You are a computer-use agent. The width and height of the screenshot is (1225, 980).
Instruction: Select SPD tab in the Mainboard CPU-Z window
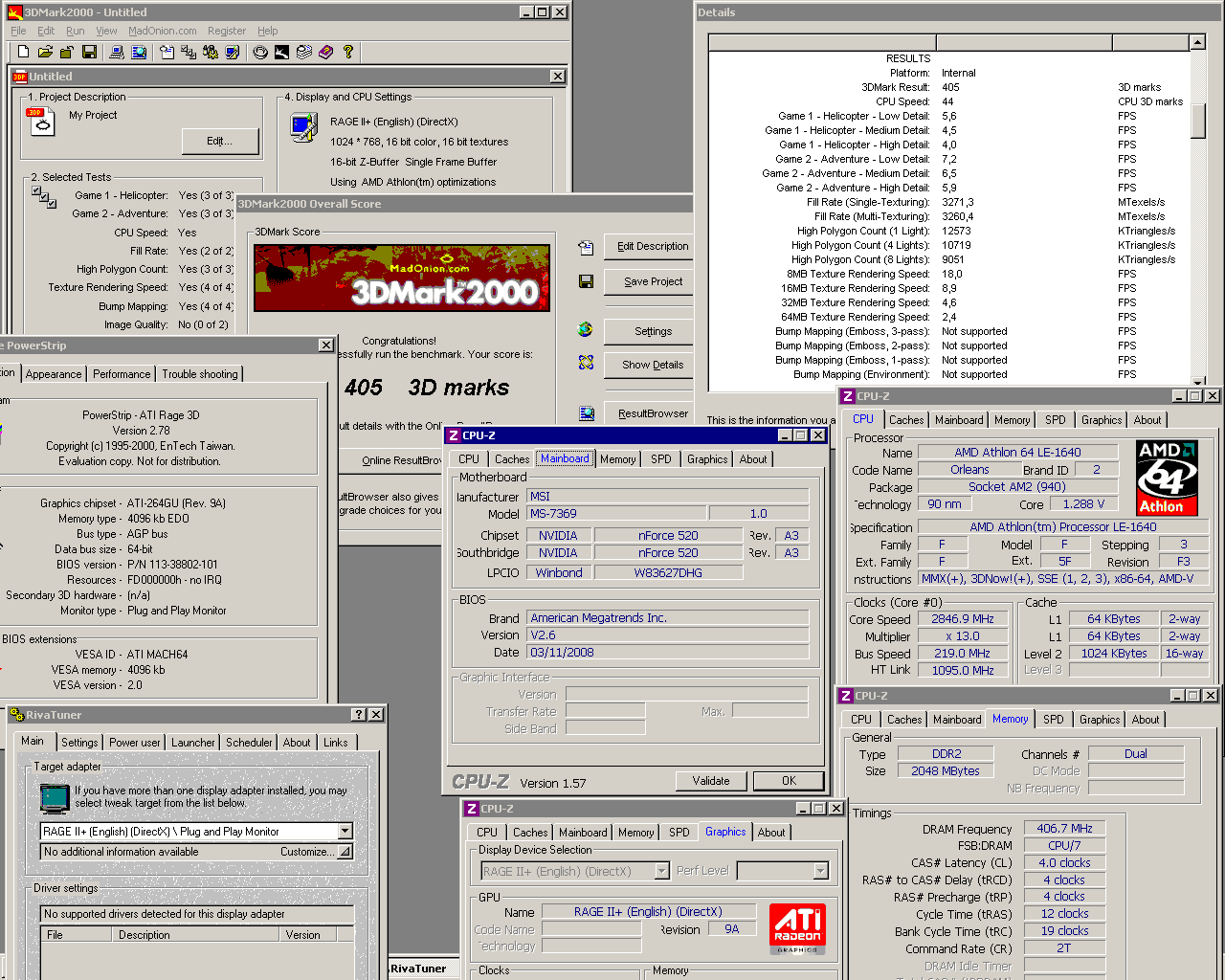(x=661, y=459)
